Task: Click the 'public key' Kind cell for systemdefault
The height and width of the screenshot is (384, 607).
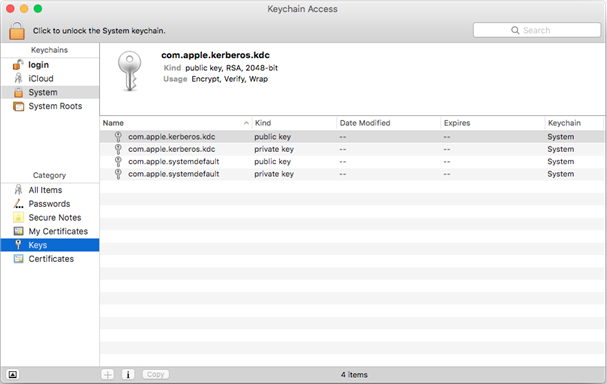Action: (273, 161)
